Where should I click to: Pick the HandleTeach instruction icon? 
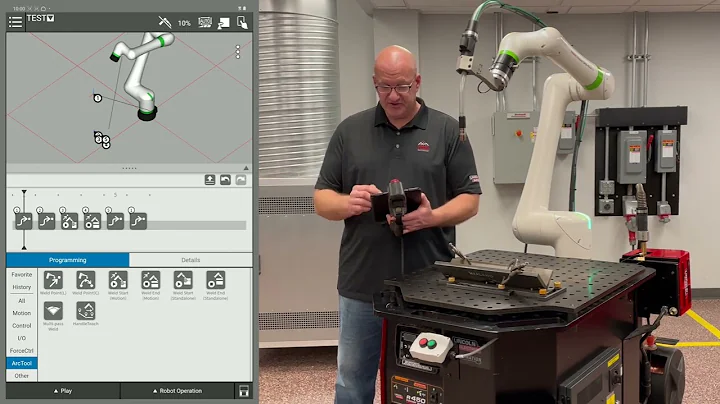(85, 311)
